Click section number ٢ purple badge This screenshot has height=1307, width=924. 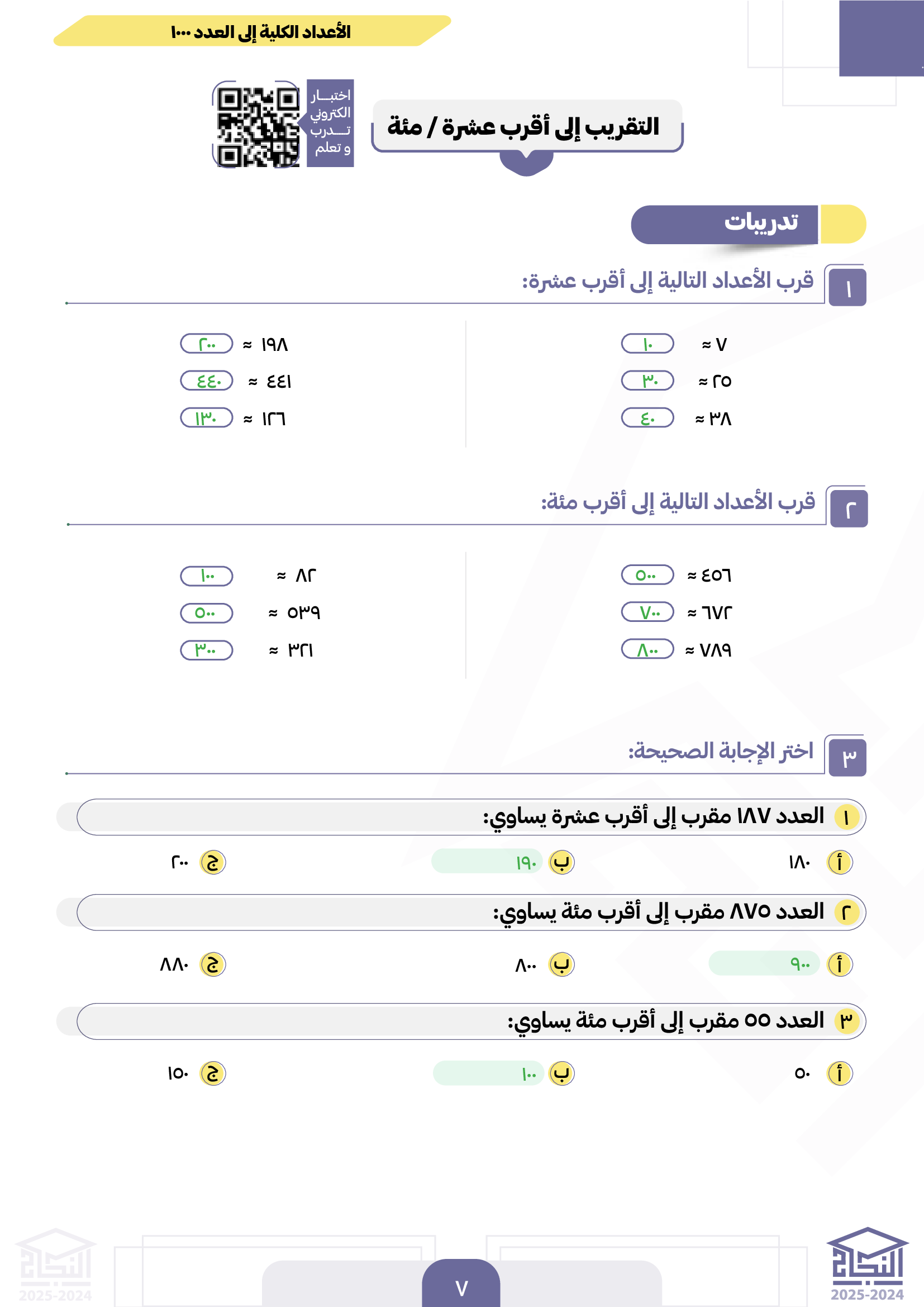click(849, 509)
